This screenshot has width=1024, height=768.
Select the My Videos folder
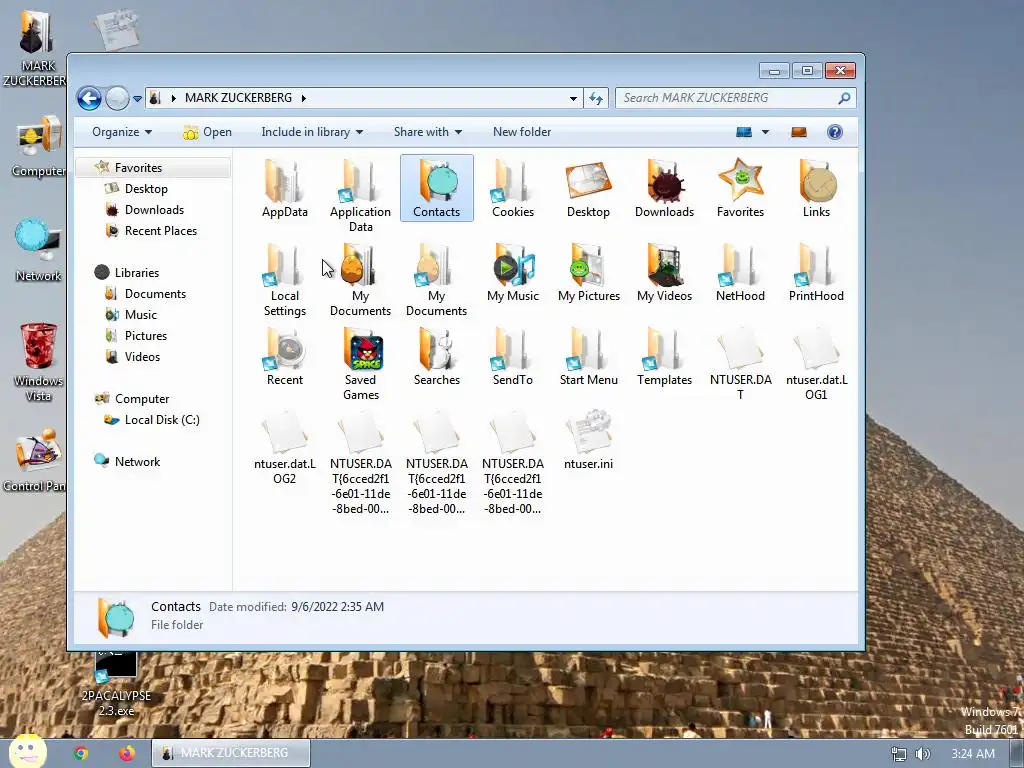(x=664, y=273)
